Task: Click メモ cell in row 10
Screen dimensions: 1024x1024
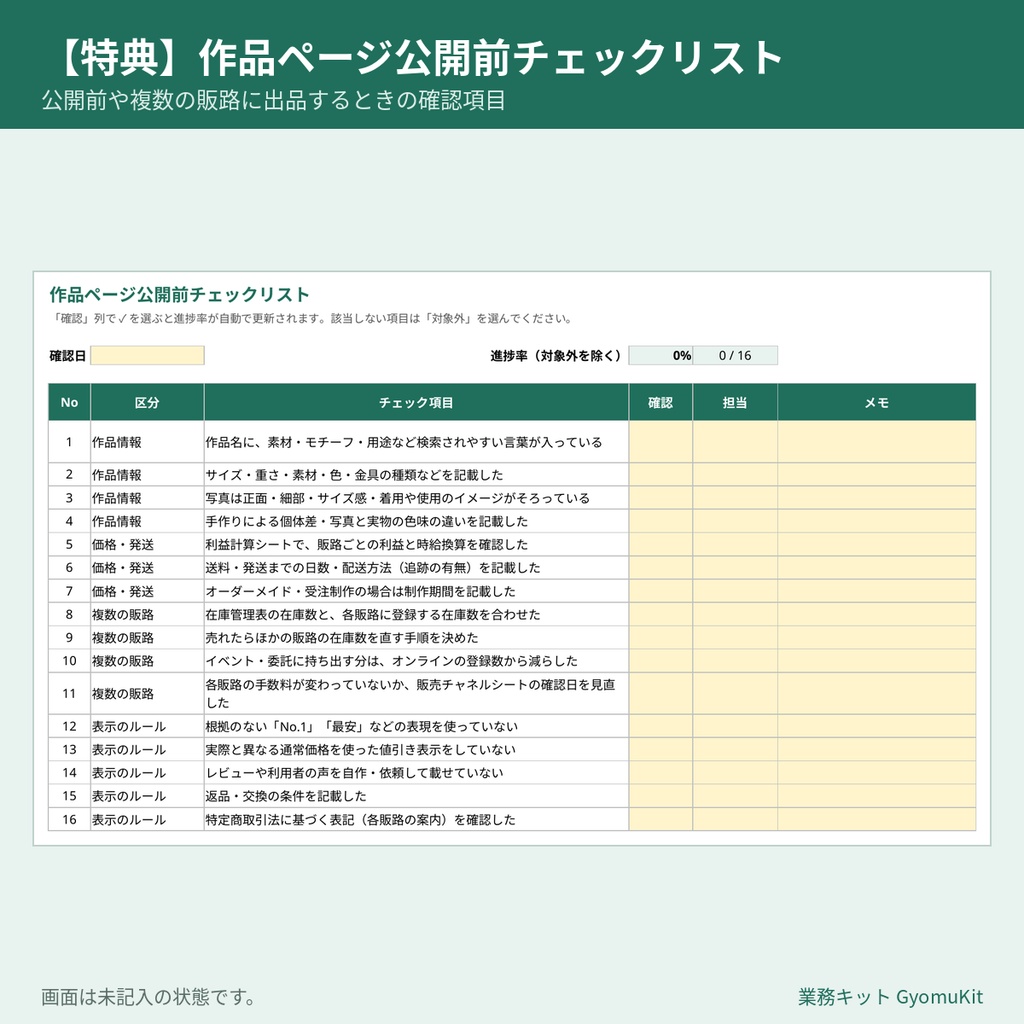Action: click(876, 661)
